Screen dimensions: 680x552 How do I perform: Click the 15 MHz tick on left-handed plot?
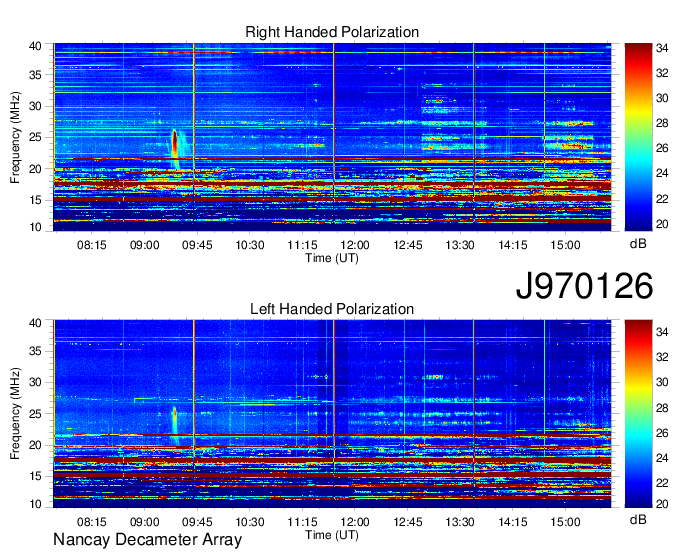pos(35,476)
